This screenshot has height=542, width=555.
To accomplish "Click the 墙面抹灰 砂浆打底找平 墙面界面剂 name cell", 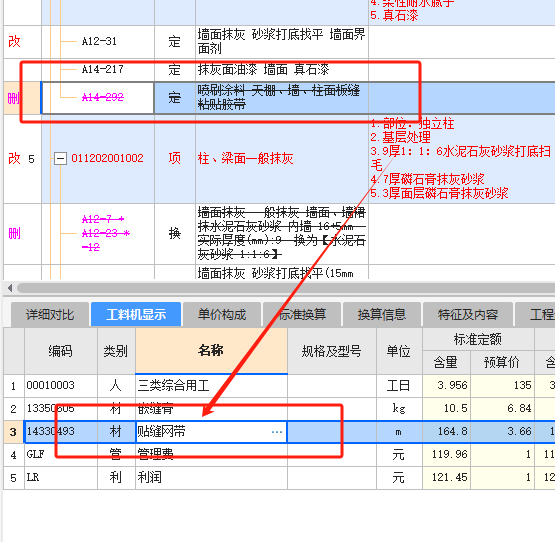I will click(x=282, y=41).
